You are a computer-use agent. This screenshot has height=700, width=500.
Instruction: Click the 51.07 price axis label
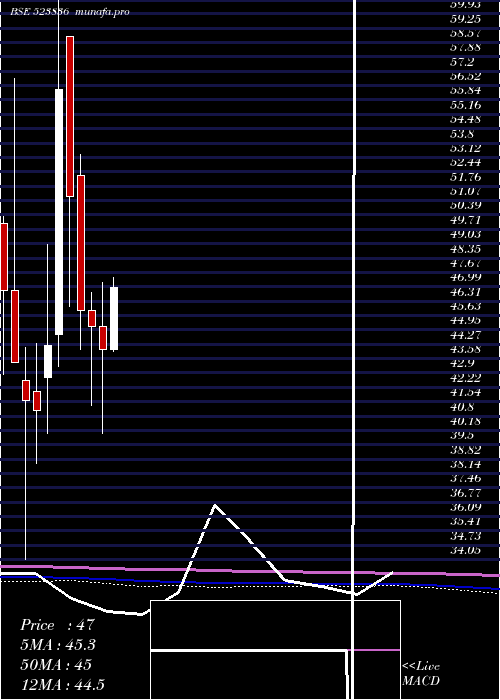coord(465,192)
